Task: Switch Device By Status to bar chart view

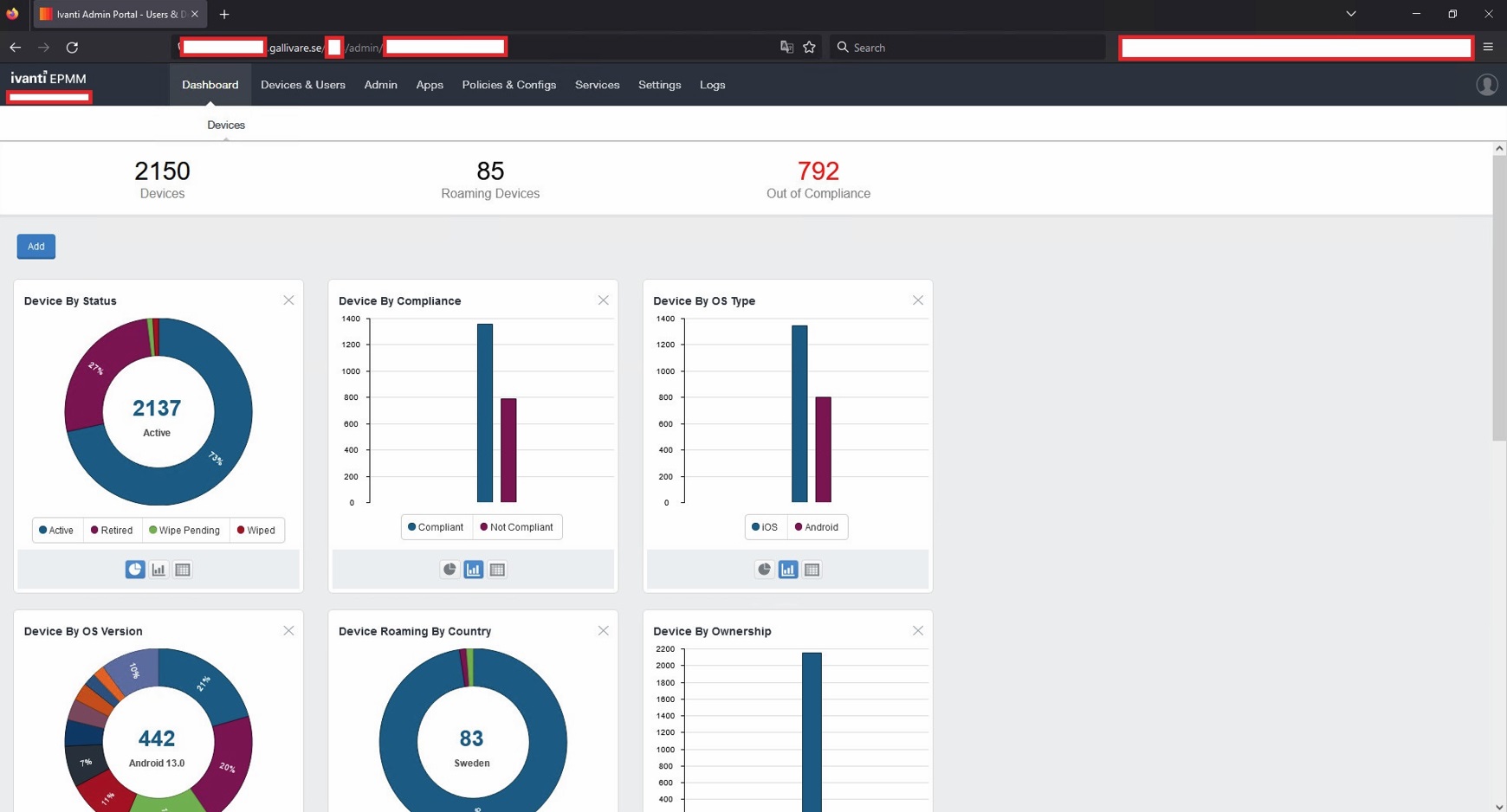Action: [x=158, y=570]
